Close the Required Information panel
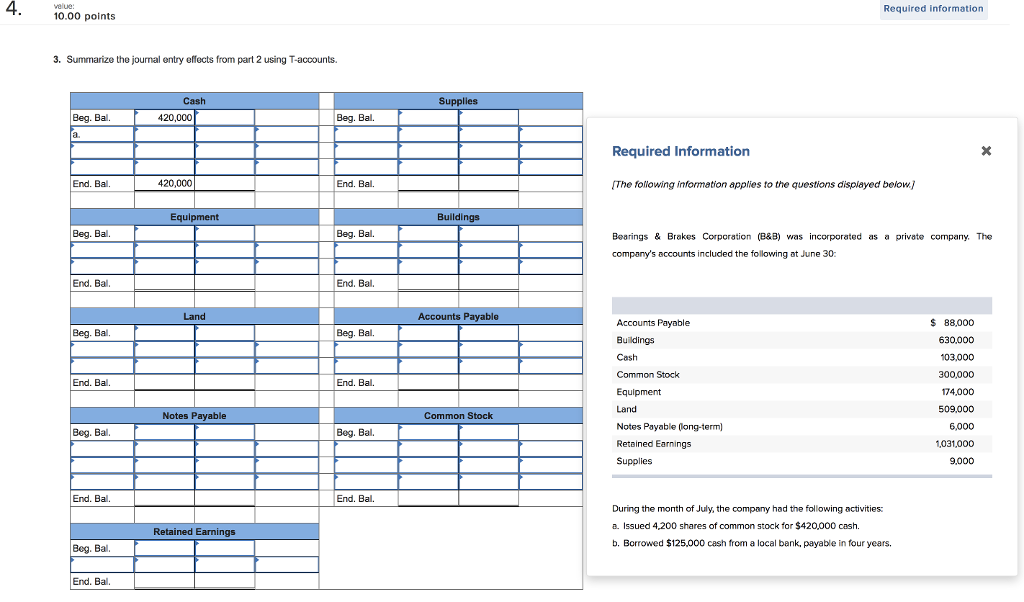The width and height of the screenshot is (1024, 602). point(986,151)
